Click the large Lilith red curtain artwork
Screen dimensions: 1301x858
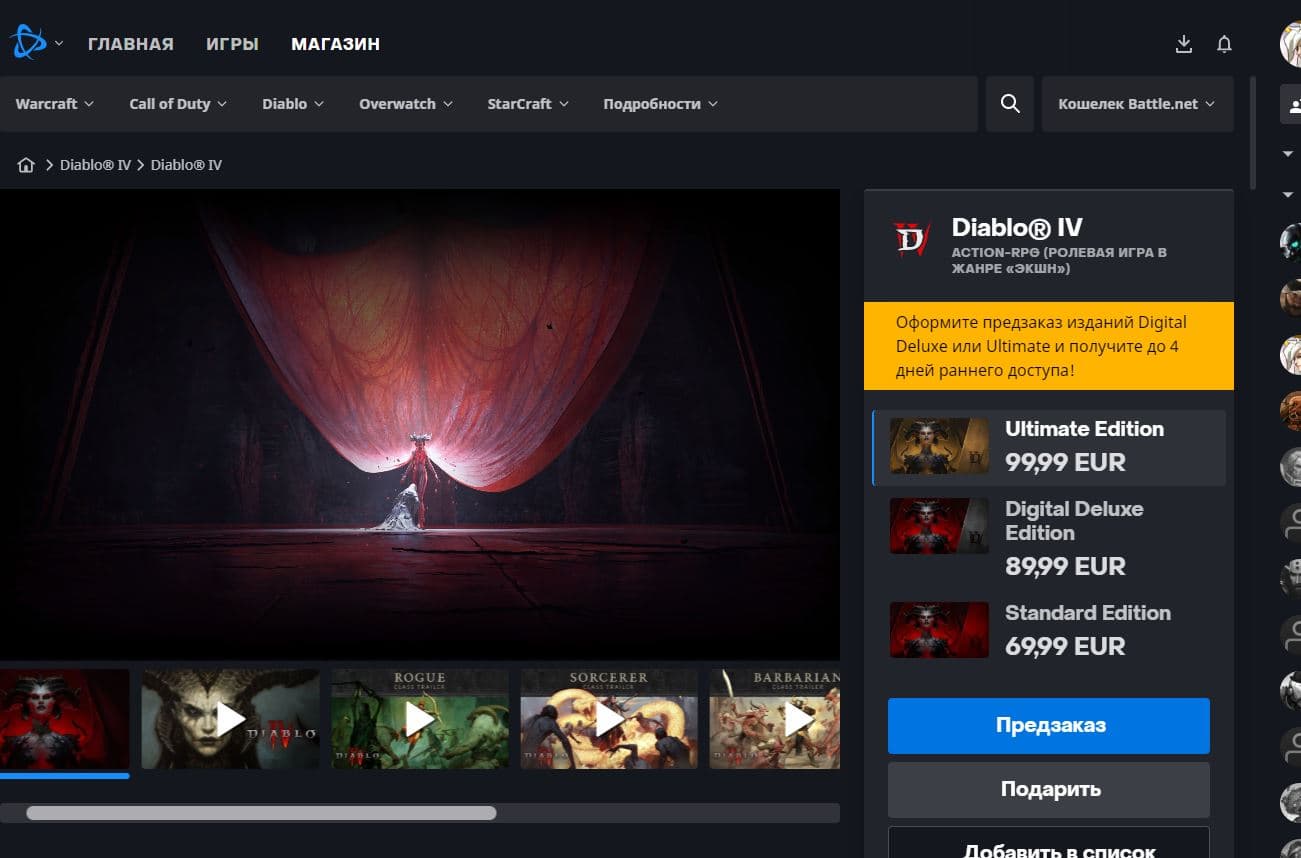(420, 424)
